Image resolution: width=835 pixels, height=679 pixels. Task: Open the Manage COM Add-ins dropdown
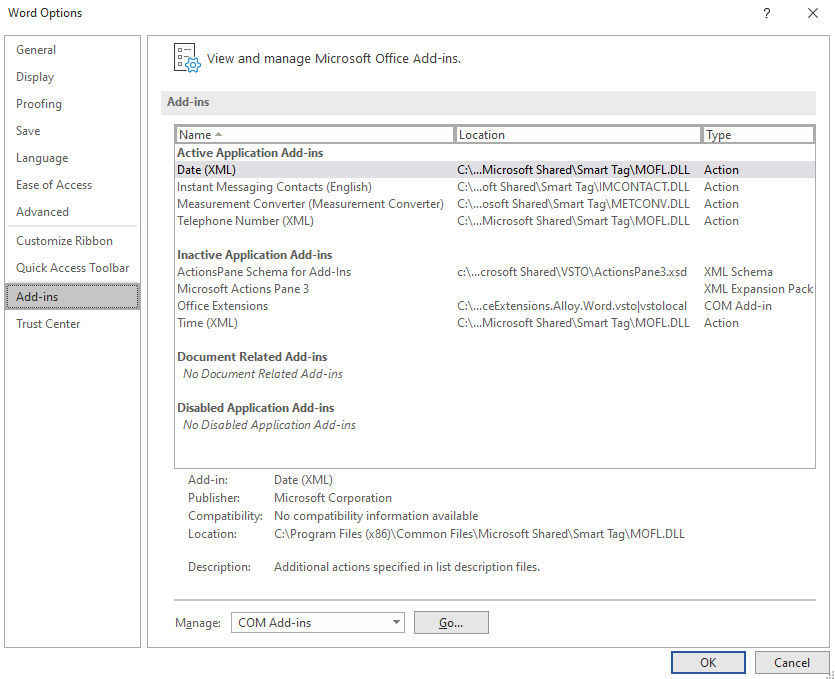(318, 623)
